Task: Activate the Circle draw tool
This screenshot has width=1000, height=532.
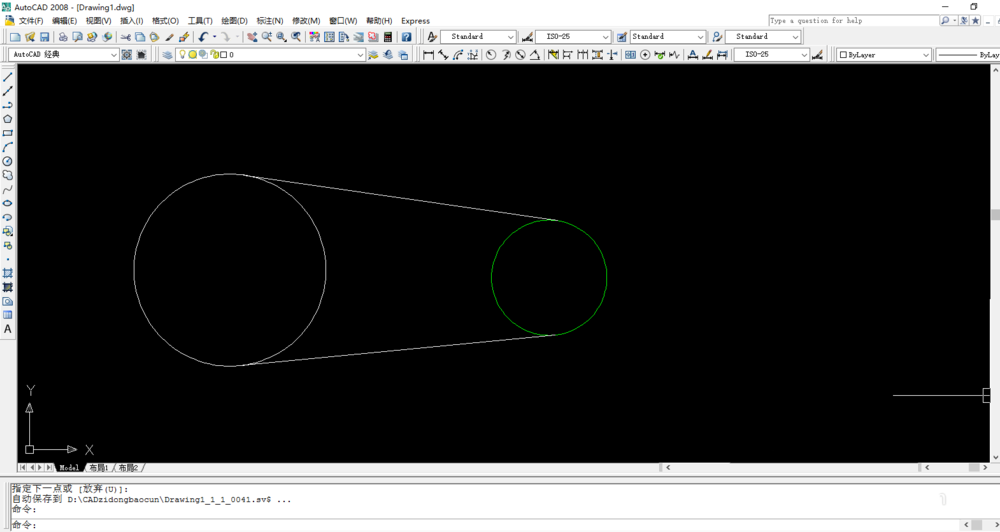Action: 8,161
